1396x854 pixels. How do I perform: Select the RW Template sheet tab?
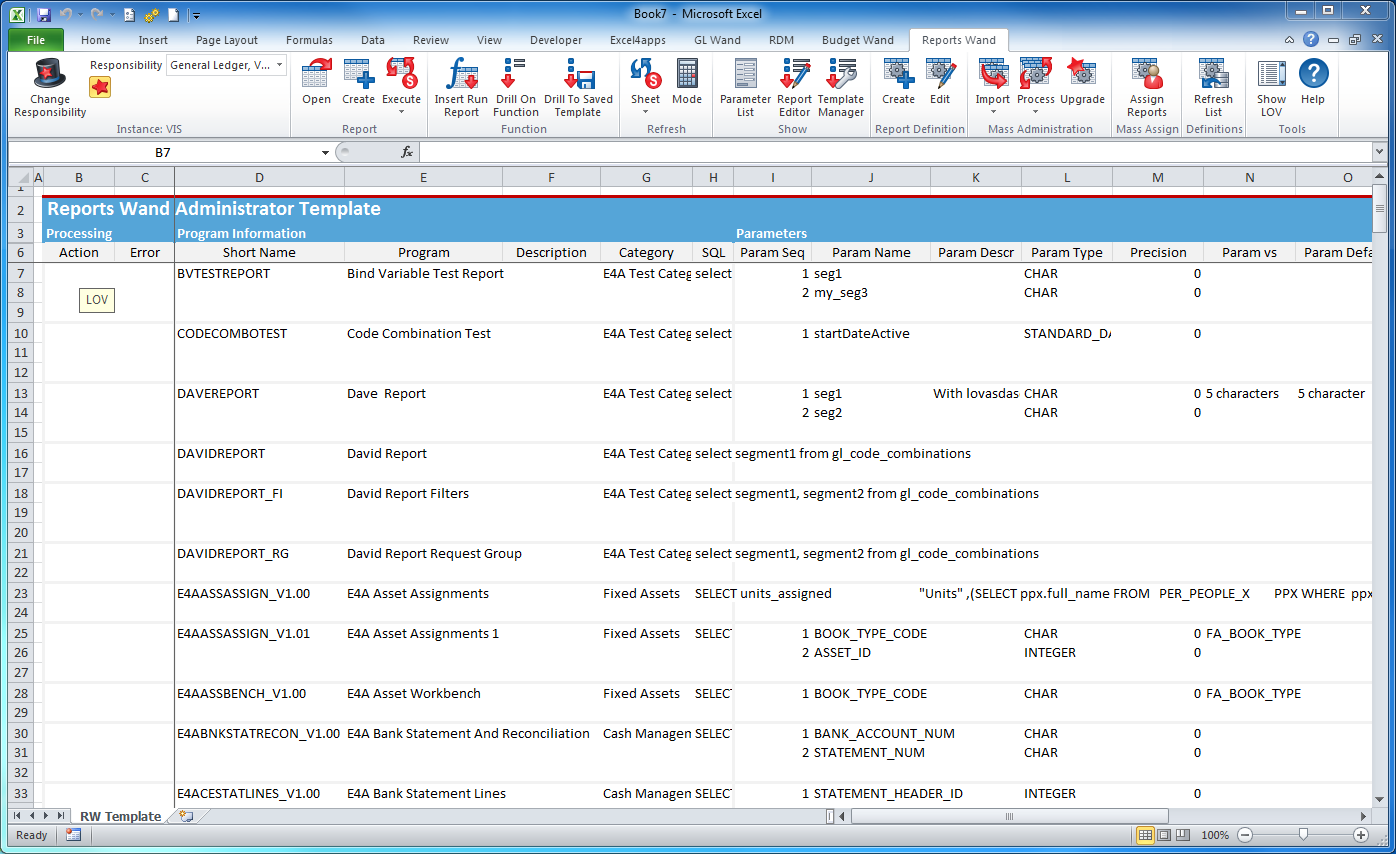(x=120, y=816)
